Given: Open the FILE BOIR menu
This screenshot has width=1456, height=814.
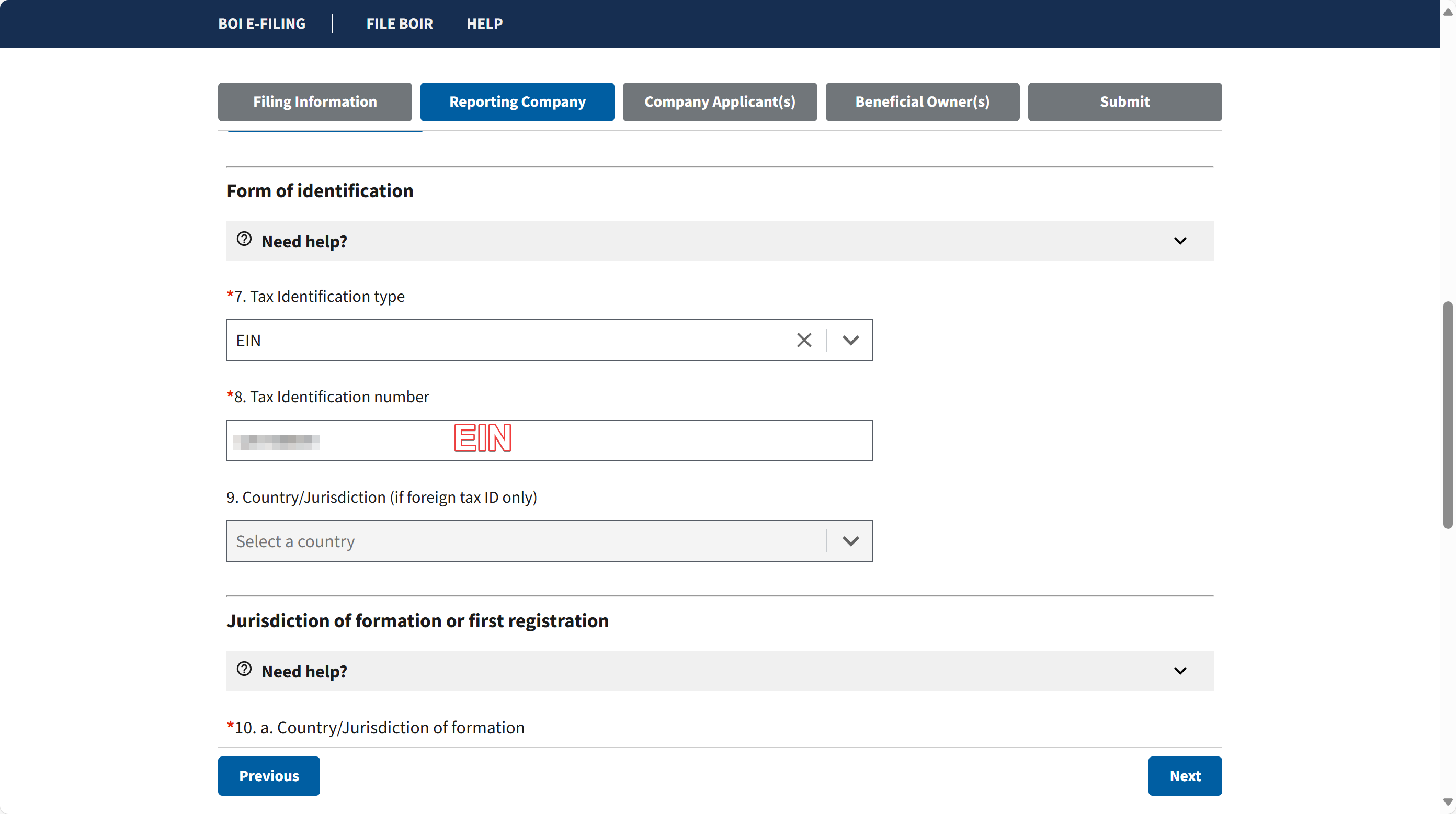Looking at the screenshot, I should click(400, 24).
